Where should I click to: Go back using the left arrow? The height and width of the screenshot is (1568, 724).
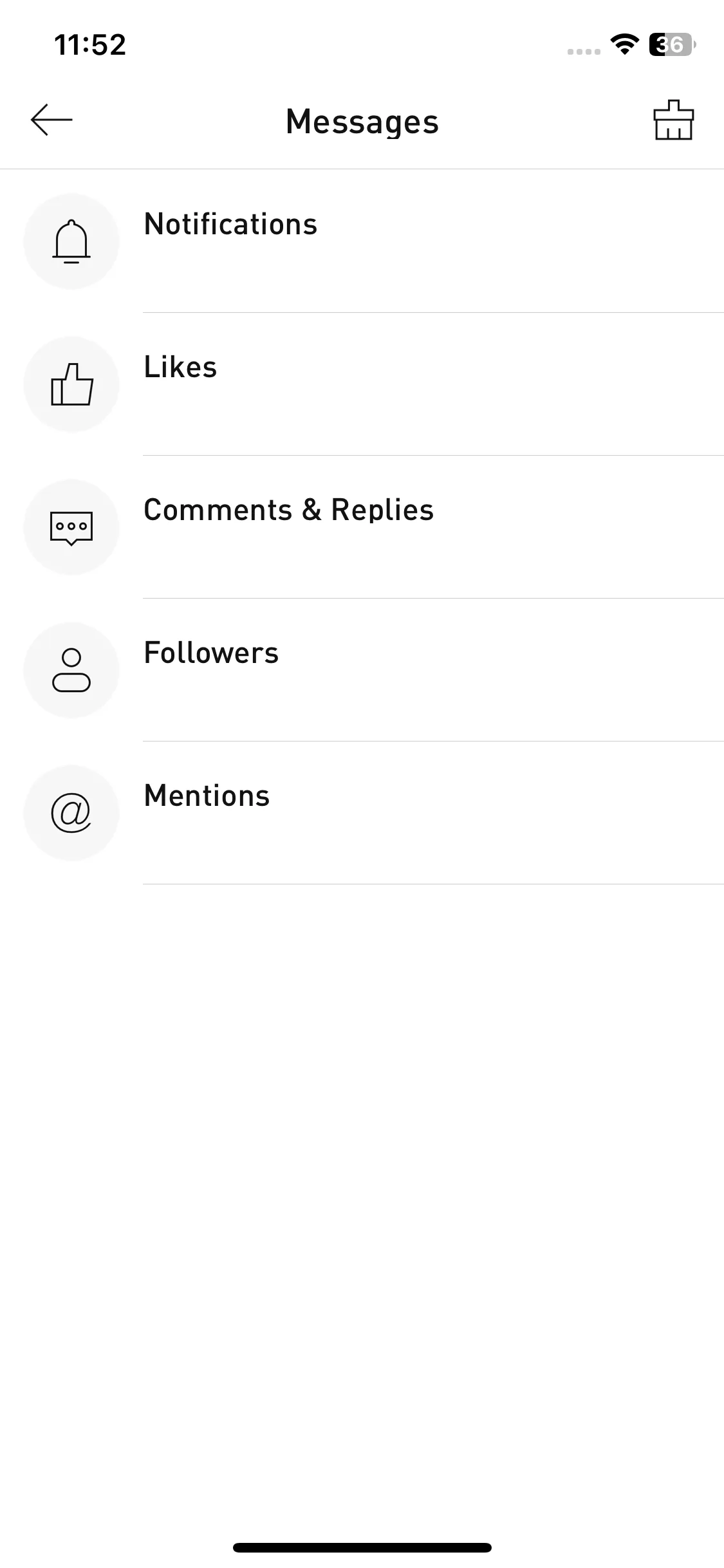tap(51, 120)
